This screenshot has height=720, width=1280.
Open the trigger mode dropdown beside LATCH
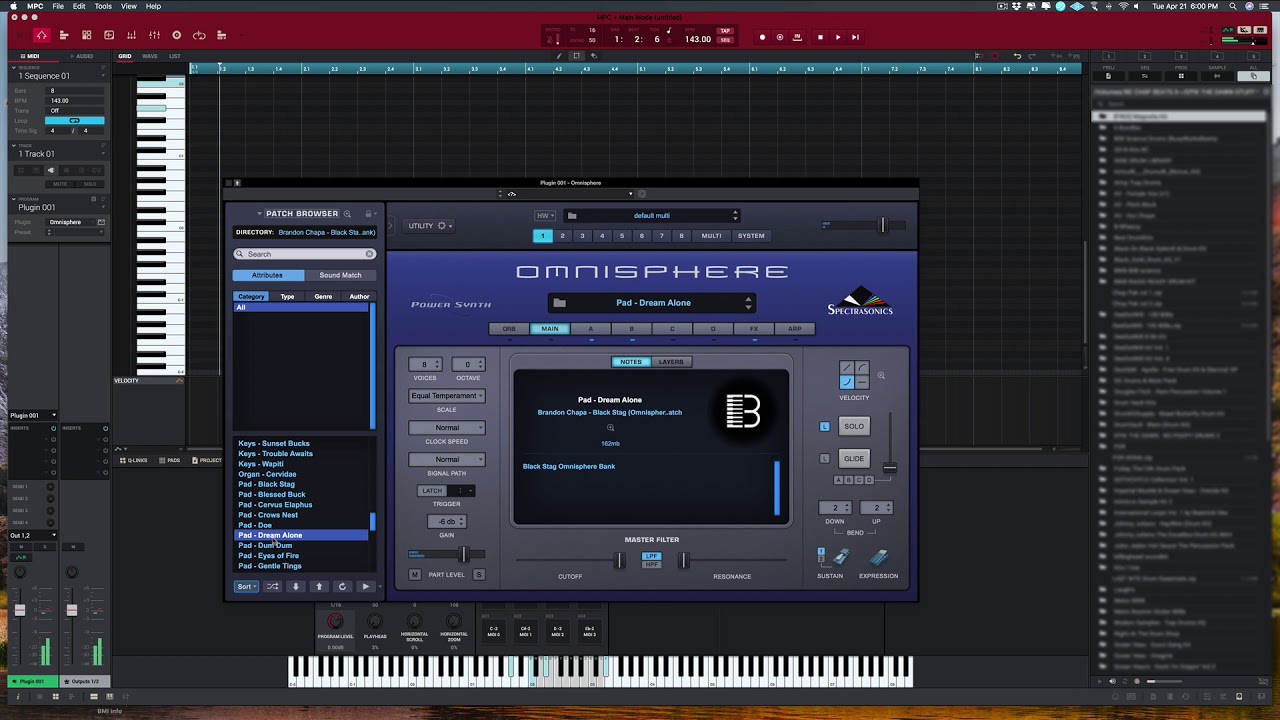[461, 491]
